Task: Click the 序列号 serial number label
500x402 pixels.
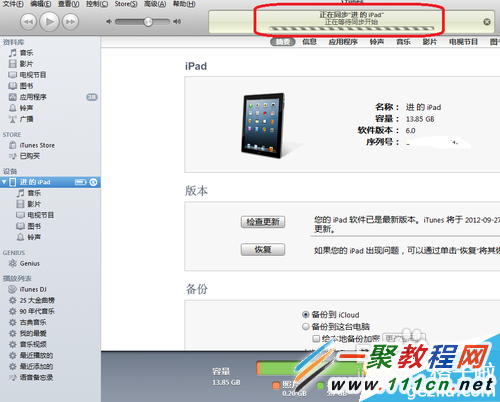Action: coord(382,142)
